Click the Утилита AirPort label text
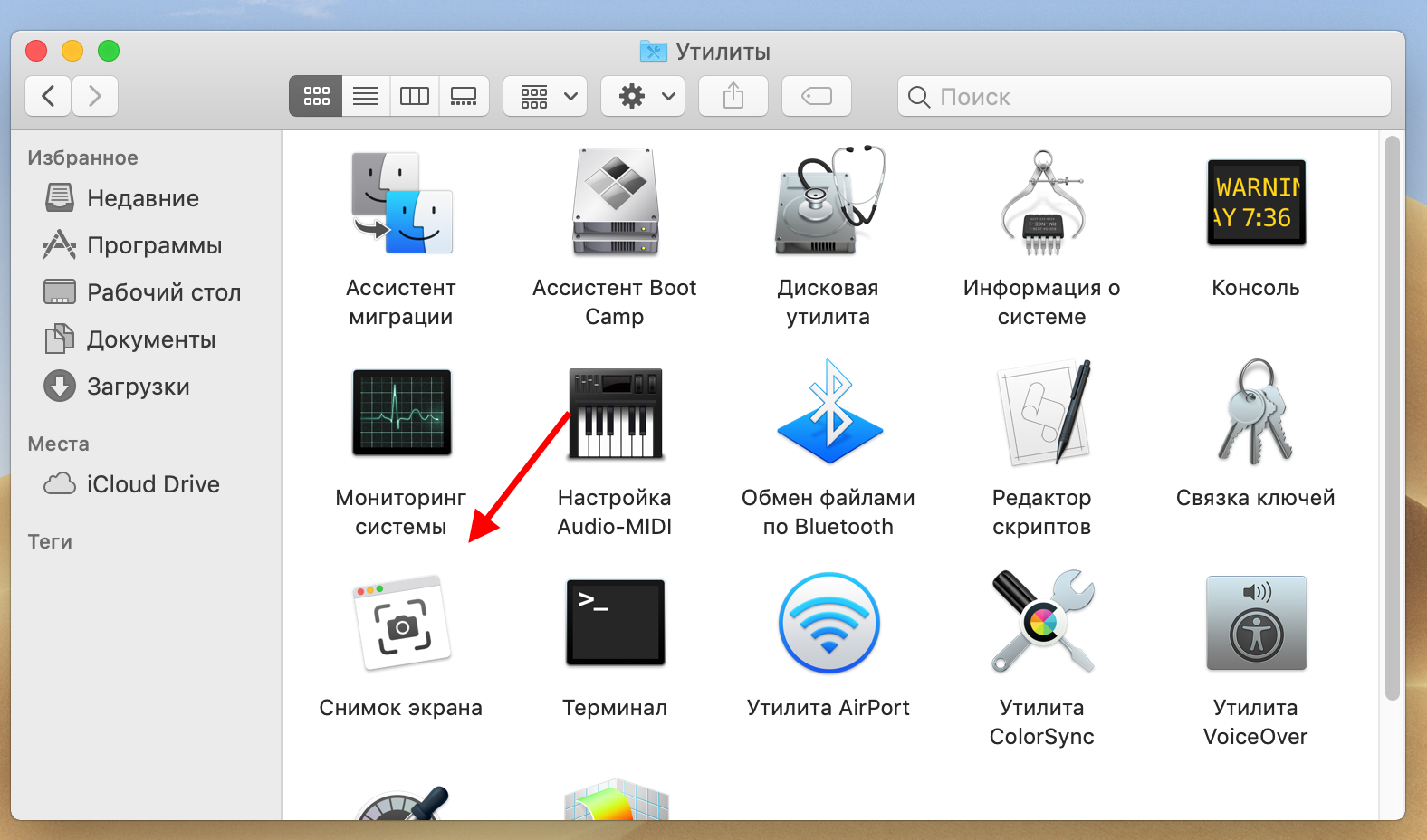The width and height of the screenshot is (1427, 840). (x=828, y=708)
